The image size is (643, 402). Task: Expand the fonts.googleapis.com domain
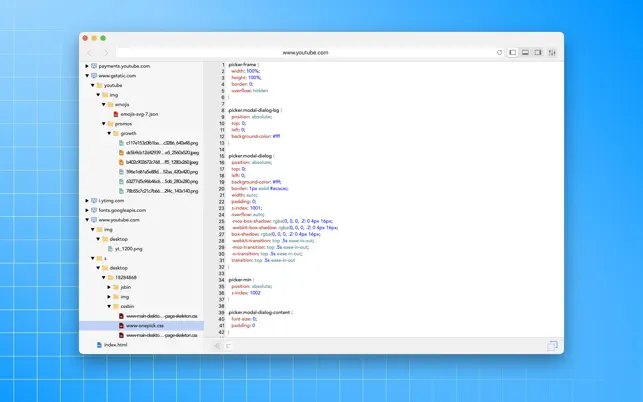[87, 210]
